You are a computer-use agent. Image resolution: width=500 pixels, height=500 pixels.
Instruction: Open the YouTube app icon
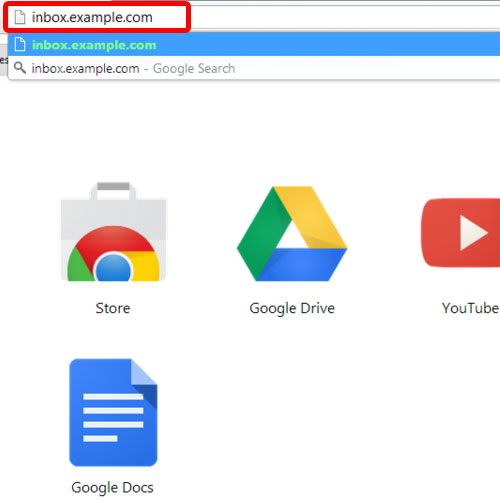pos(460,233)
